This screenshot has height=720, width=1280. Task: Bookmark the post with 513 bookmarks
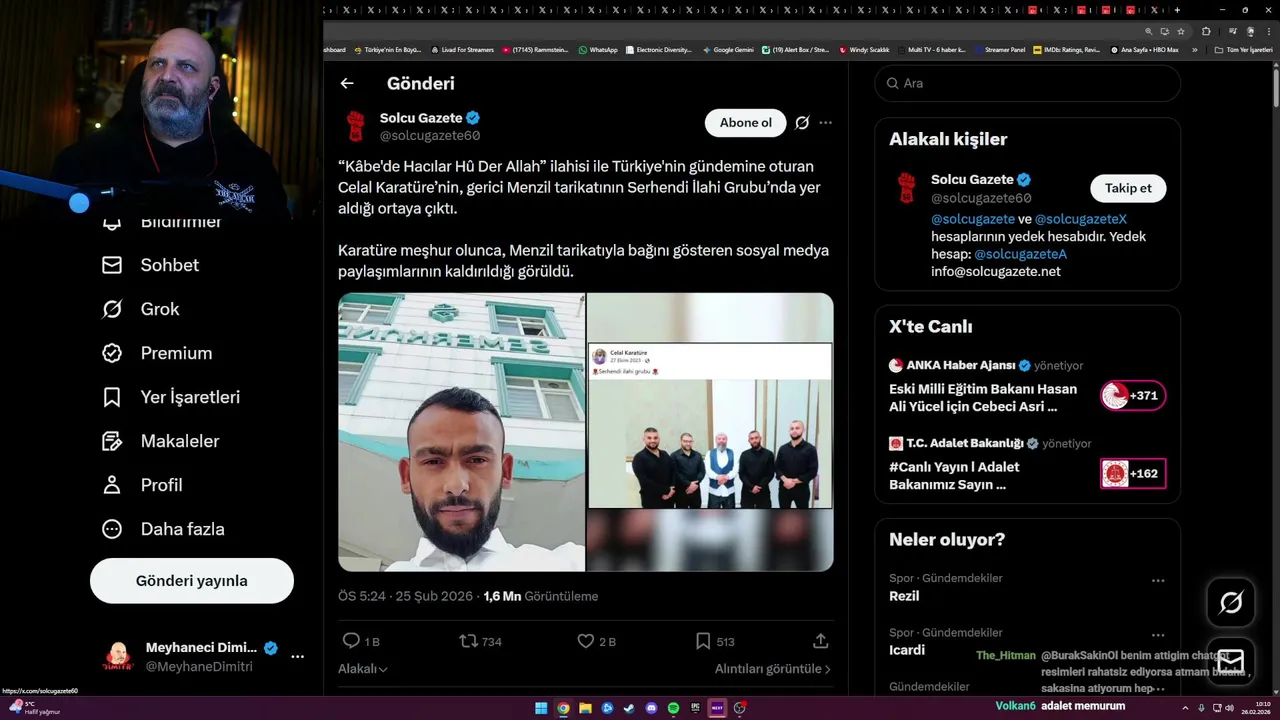click(703, 641)
